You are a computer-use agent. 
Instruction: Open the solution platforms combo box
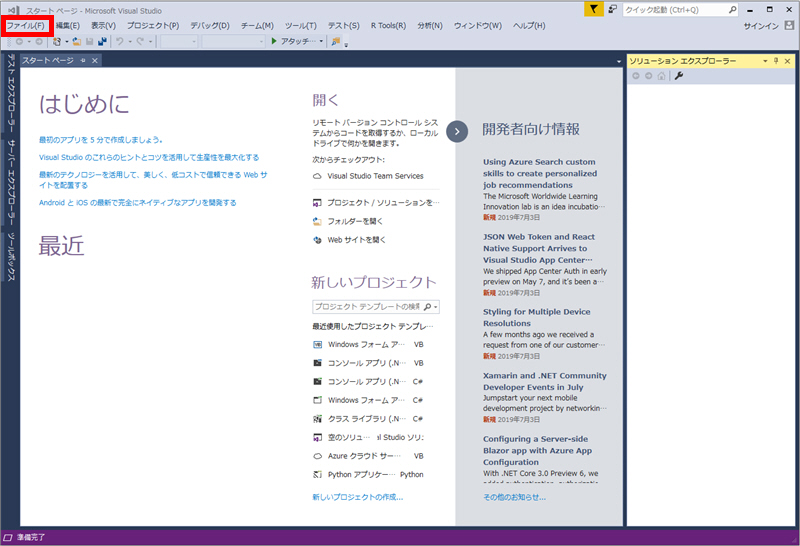pos(233,42)
